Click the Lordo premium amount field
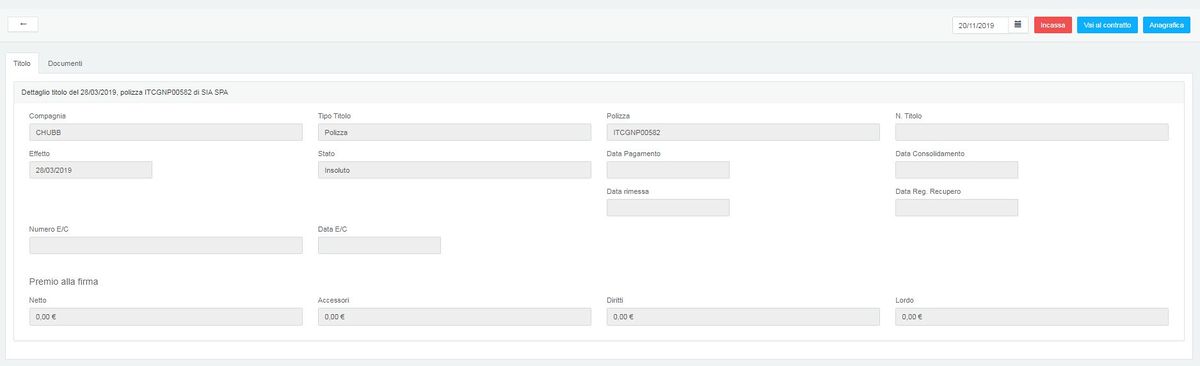The height and width of the screenshot is (366, 1200). coord(1032,317)
